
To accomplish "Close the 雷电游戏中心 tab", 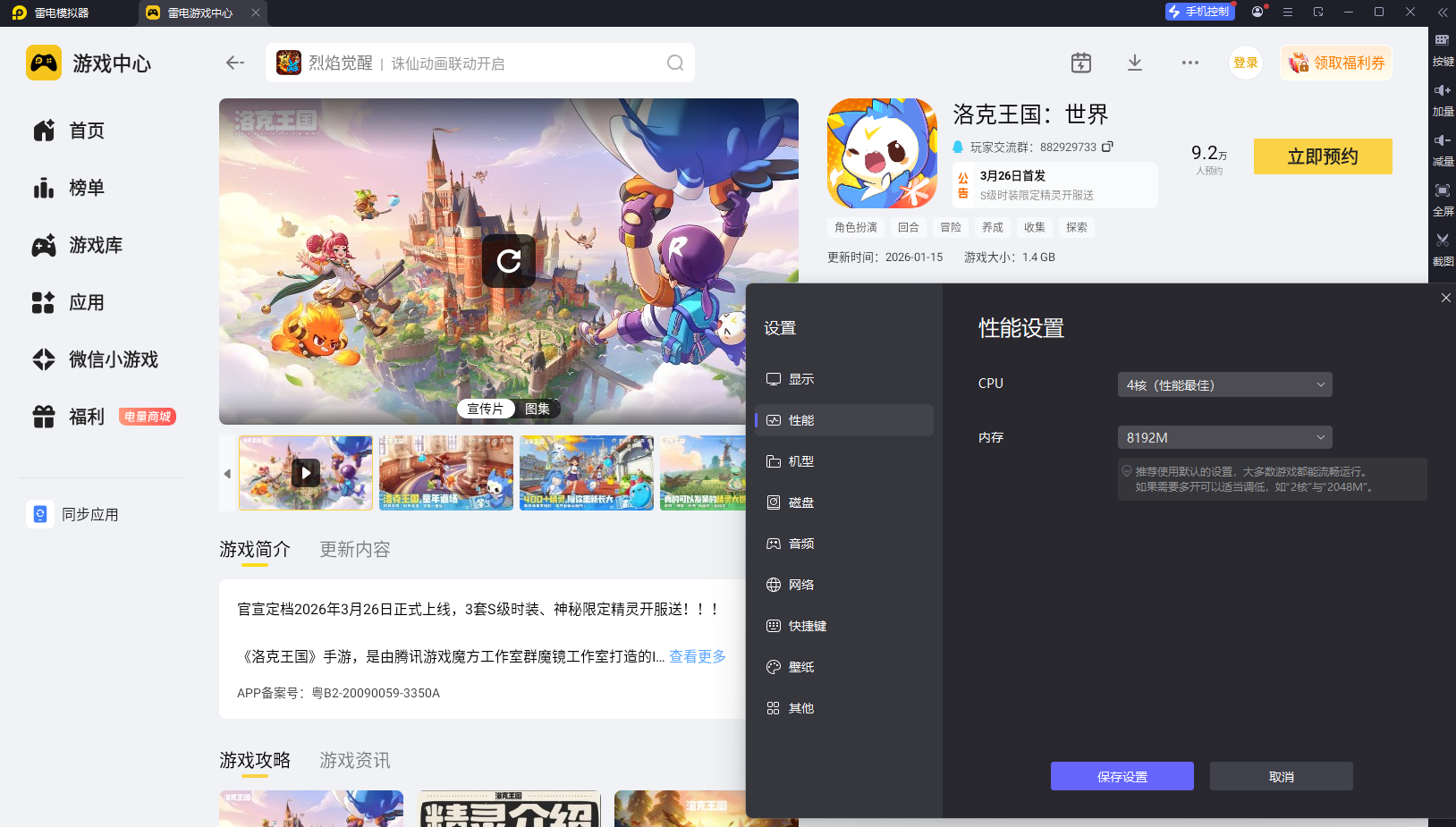I will coord(256,13).
